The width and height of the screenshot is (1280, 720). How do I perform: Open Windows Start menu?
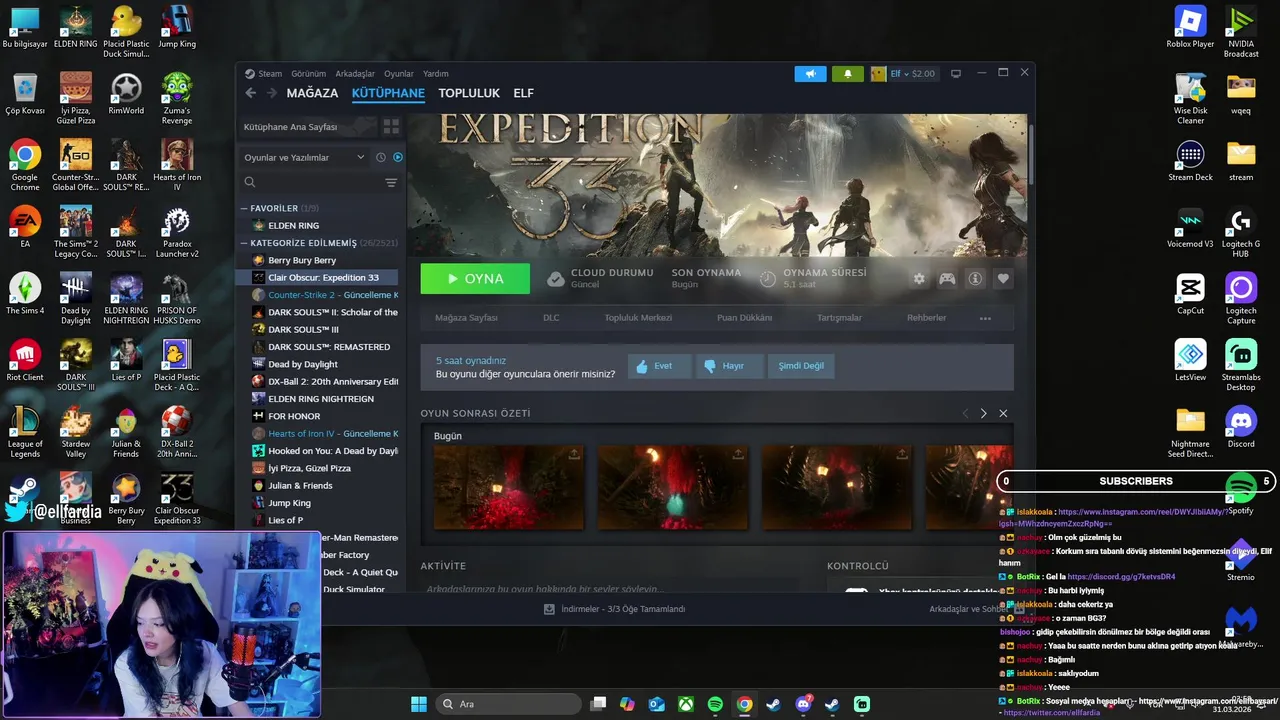(419, 704)
